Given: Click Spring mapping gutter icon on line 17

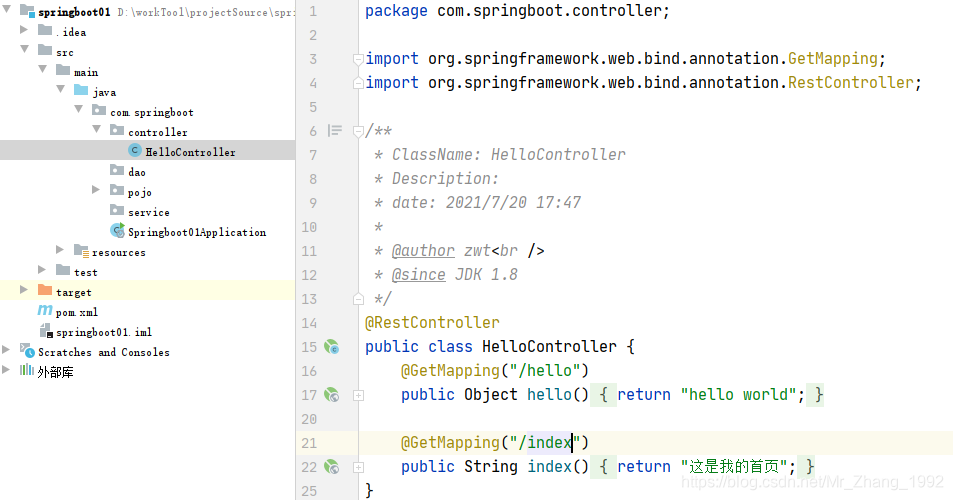Looking at the screenshot, I should [x=331, y=395].
